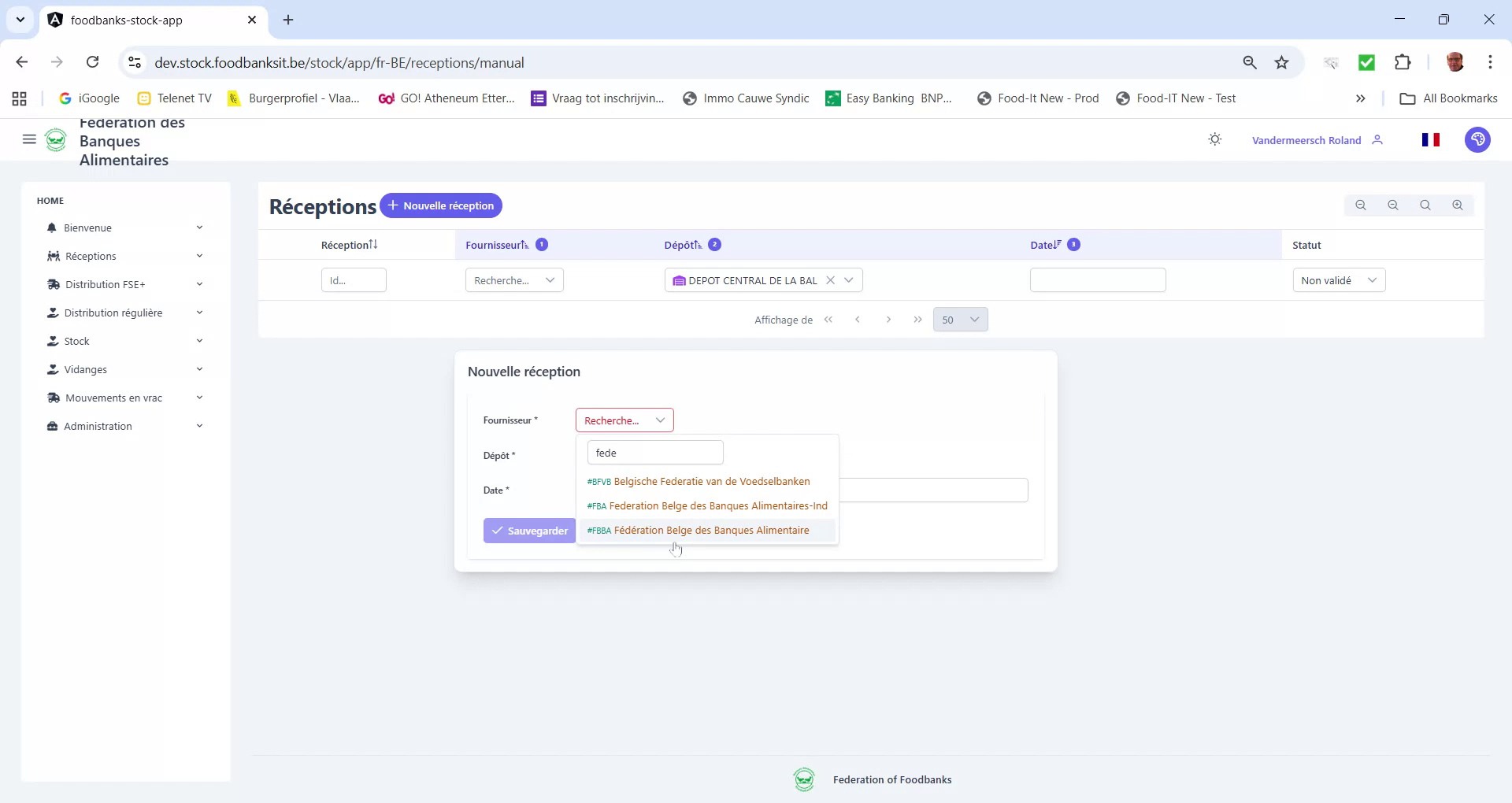This screenshot has width=1512, height=803.
Task: Zoom out the table with minus magnifier
Action: 1393,205
